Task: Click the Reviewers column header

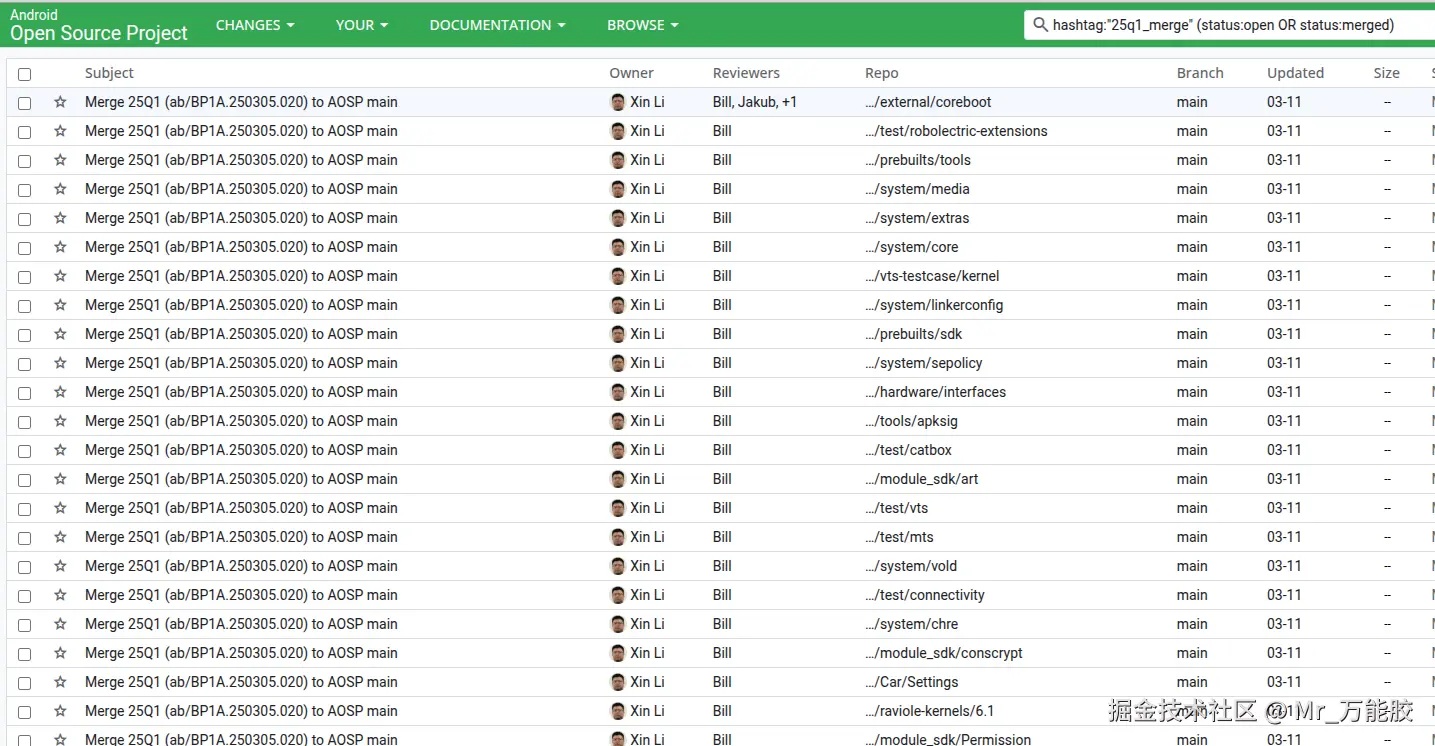Action: coord(746,73)
